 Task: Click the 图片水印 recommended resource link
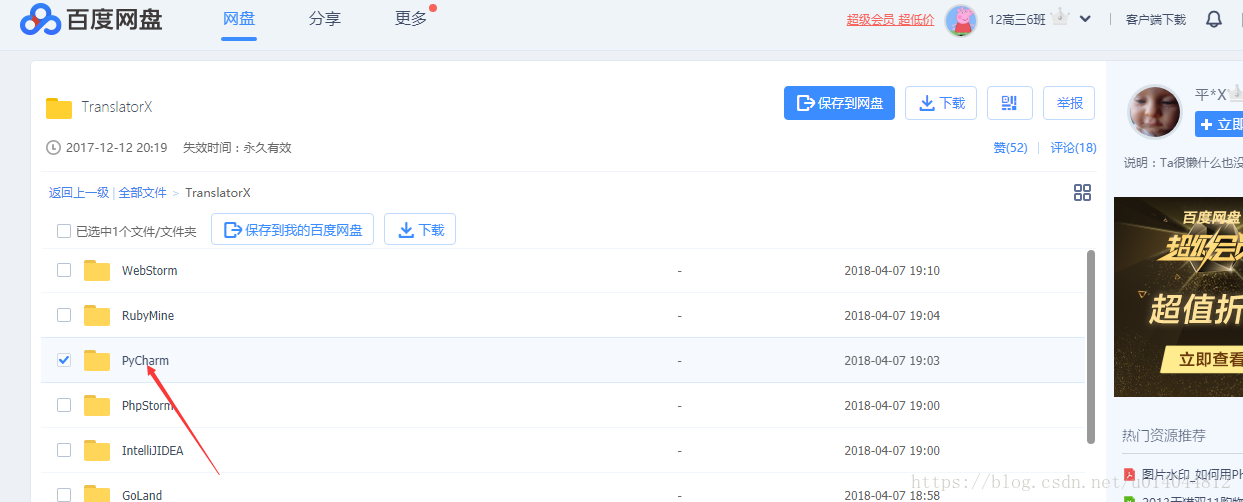click(x=1192, y=474)
